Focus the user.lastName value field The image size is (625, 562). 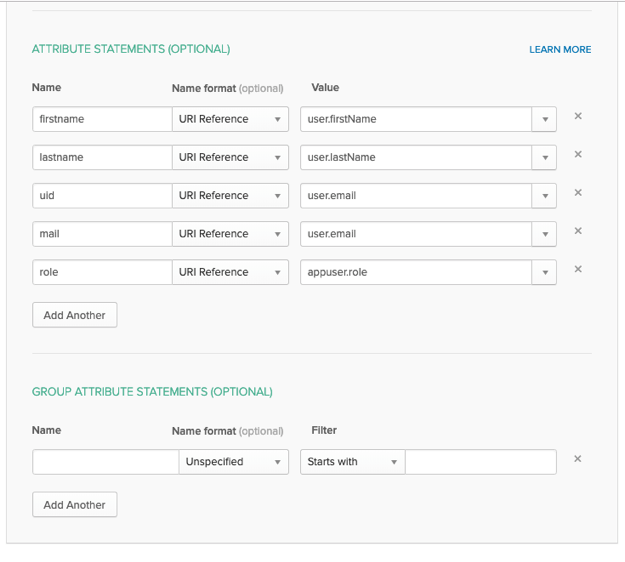(416, 157)
